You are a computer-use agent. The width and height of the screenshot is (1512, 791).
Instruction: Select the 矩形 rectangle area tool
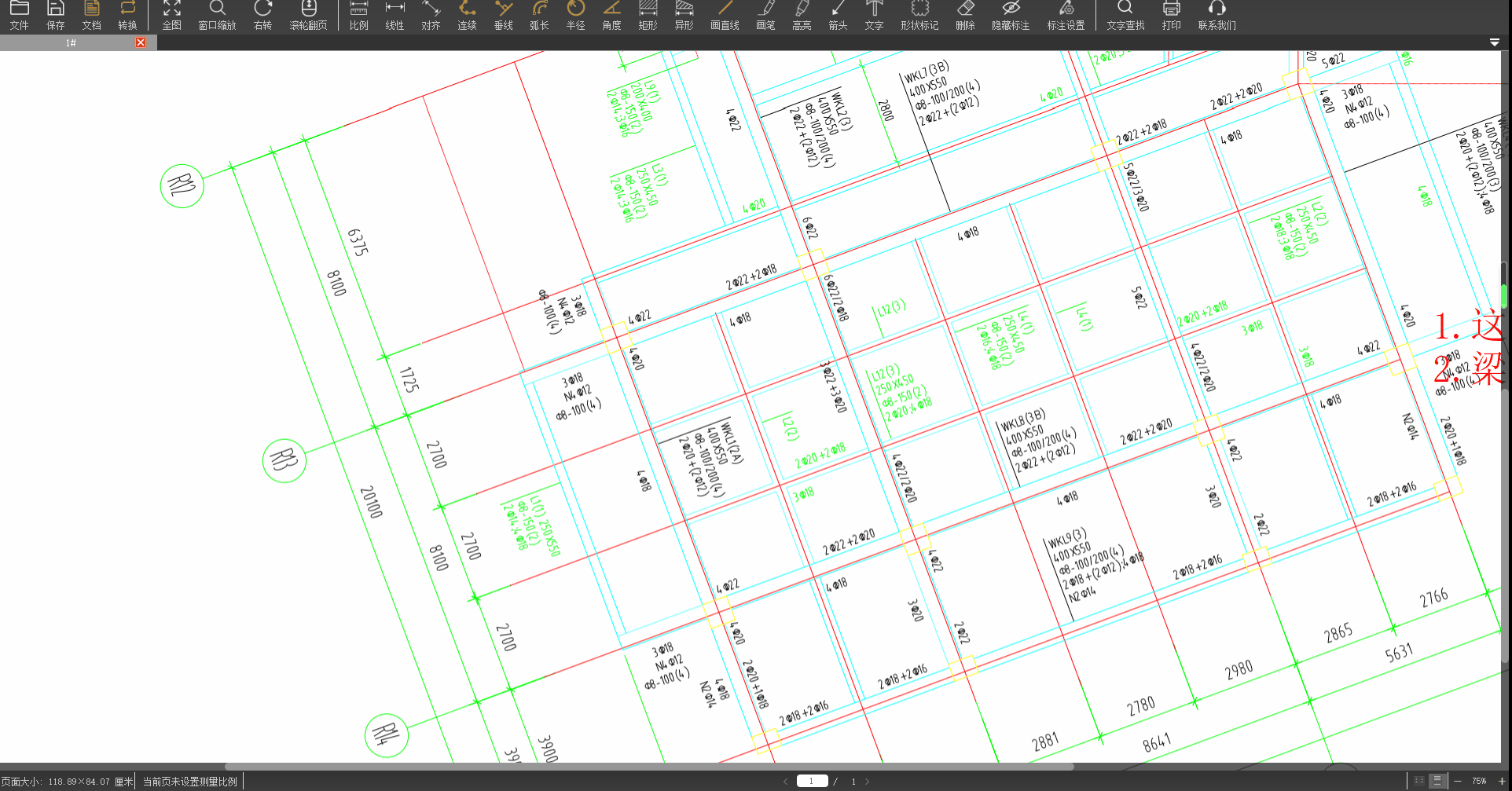tap(648, 16)
